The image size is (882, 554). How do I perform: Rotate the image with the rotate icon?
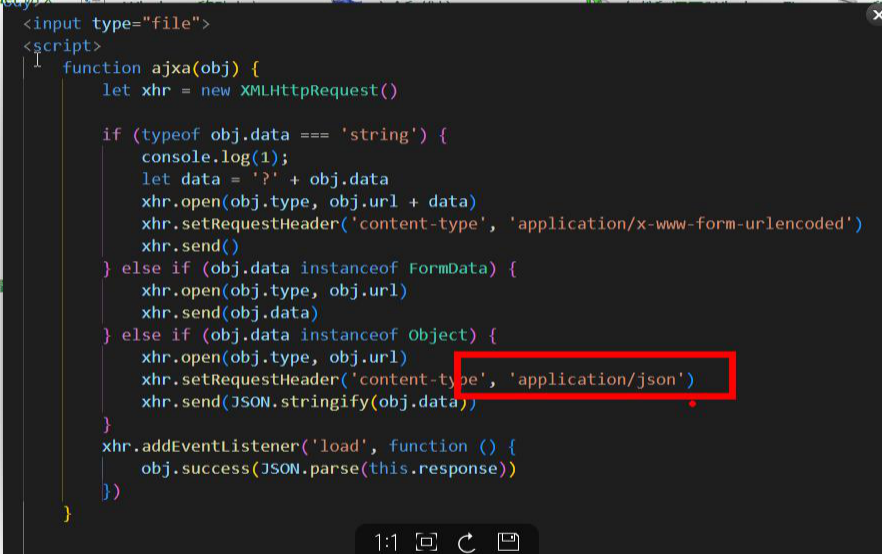tap(467, 542)
